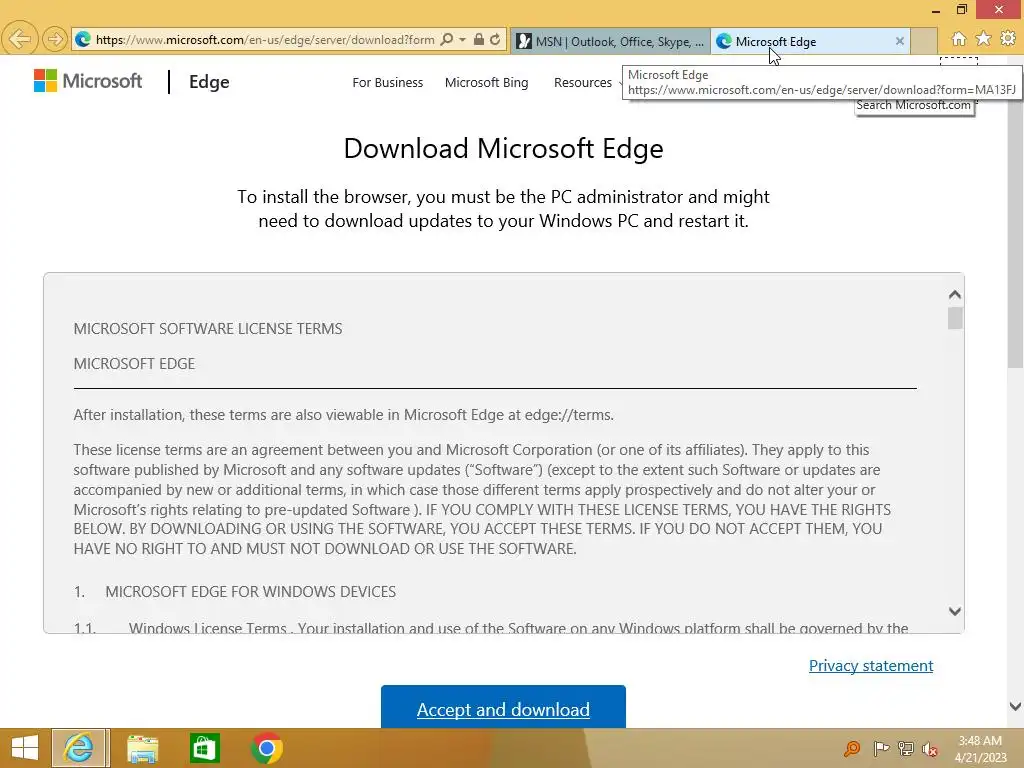Click the MICROSOFT EDGE FOR WINDOWS DEVICES line

coord(250,592)
